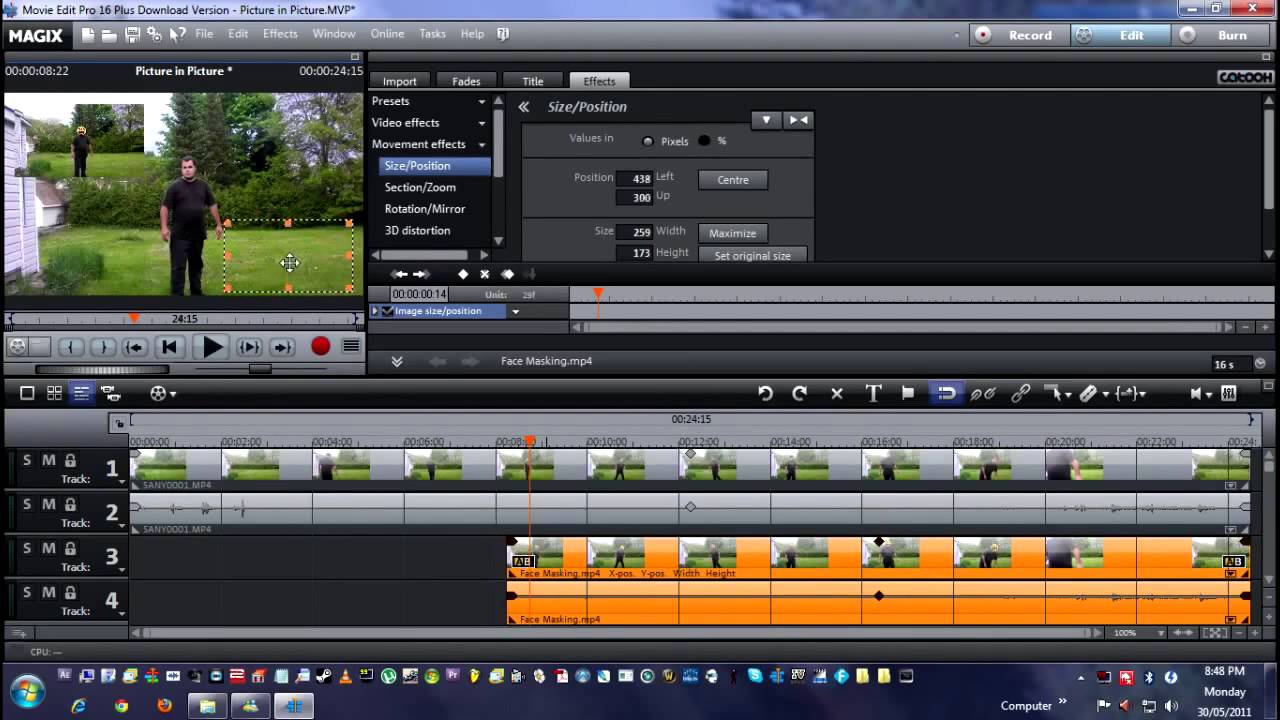Screen dimensions: 1280x720
Task: Click the Centre position button
Action: coord(733,180)
